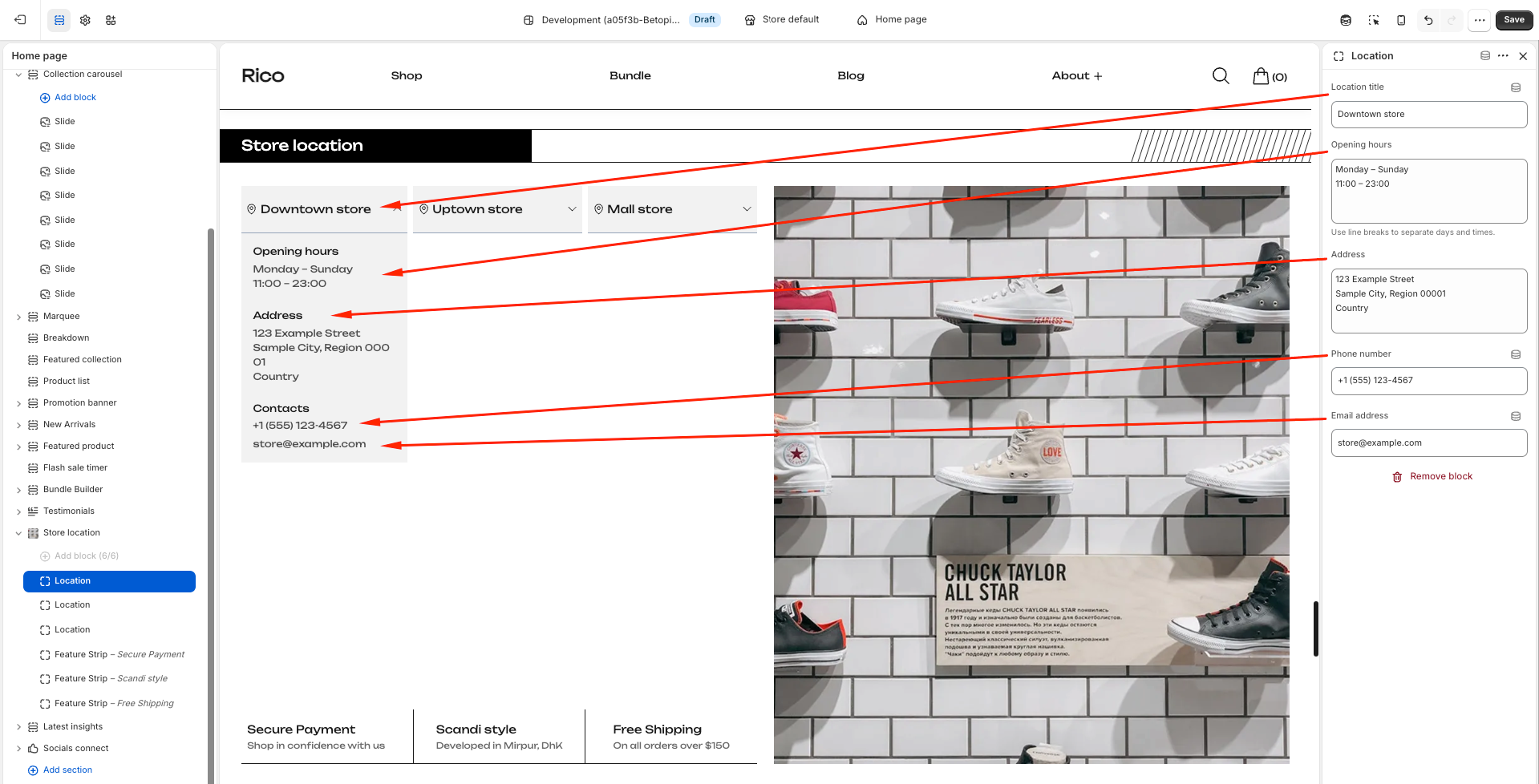1539x784 pixels.
Task: Connect dynamic source for Email address
Action: (x=1516, y=416)
